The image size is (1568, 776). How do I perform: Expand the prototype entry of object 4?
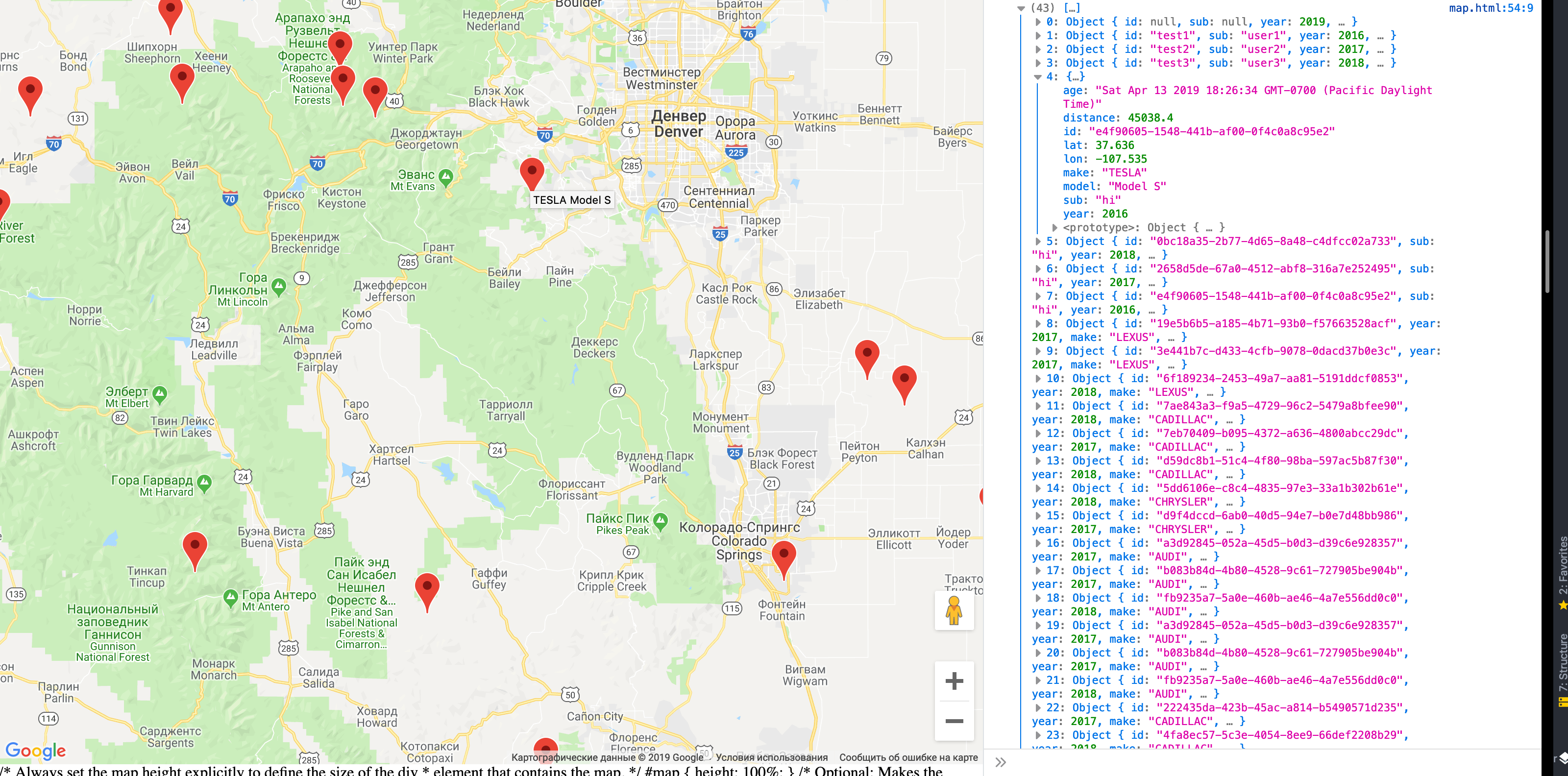[x=1054, y=228]
